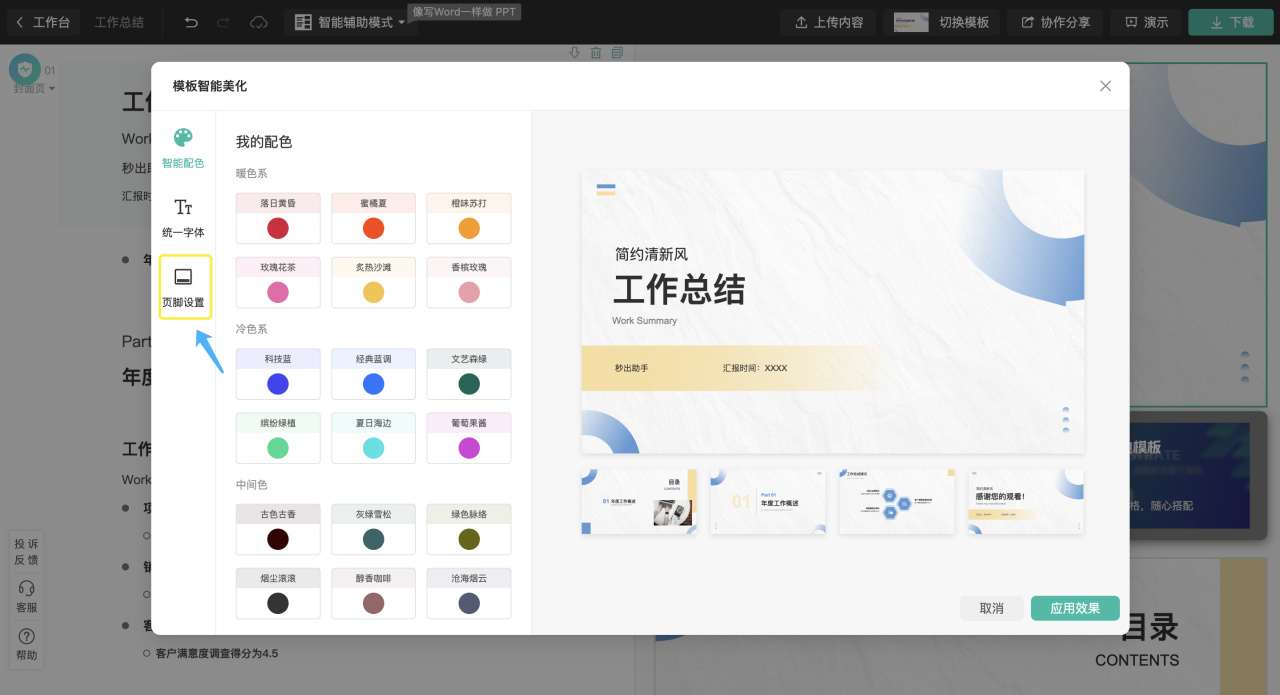Viewport: 1280px width, 695px height.
Task: Click the green shield badge icon
Action: pyautogui.click(x=25, y=69)
